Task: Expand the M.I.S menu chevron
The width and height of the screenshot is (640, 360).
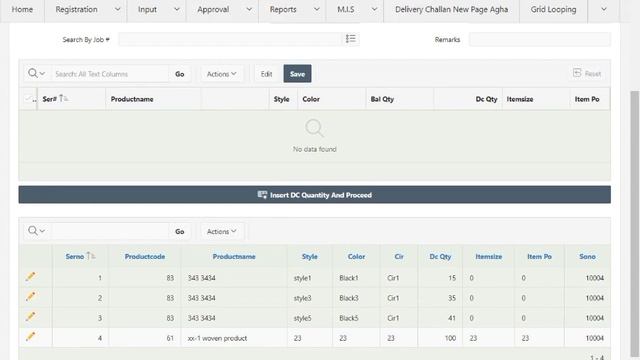Action: click(374, 9)
